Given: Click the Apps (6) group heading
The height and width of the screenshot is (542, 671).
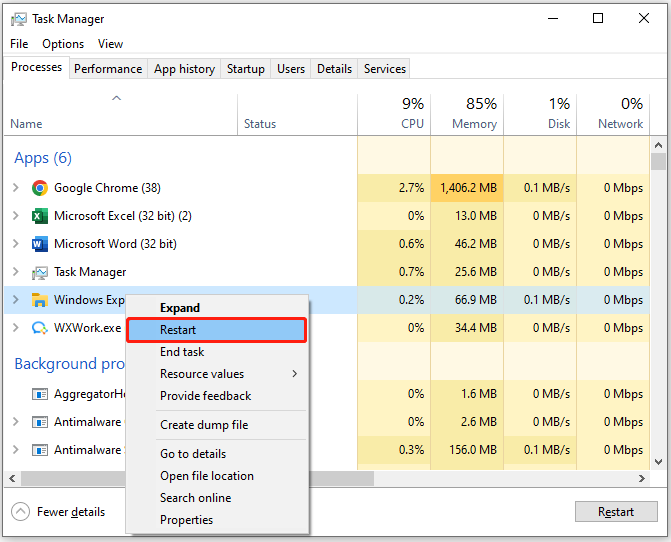Looking at the screenshot, I should coord(43,158).
